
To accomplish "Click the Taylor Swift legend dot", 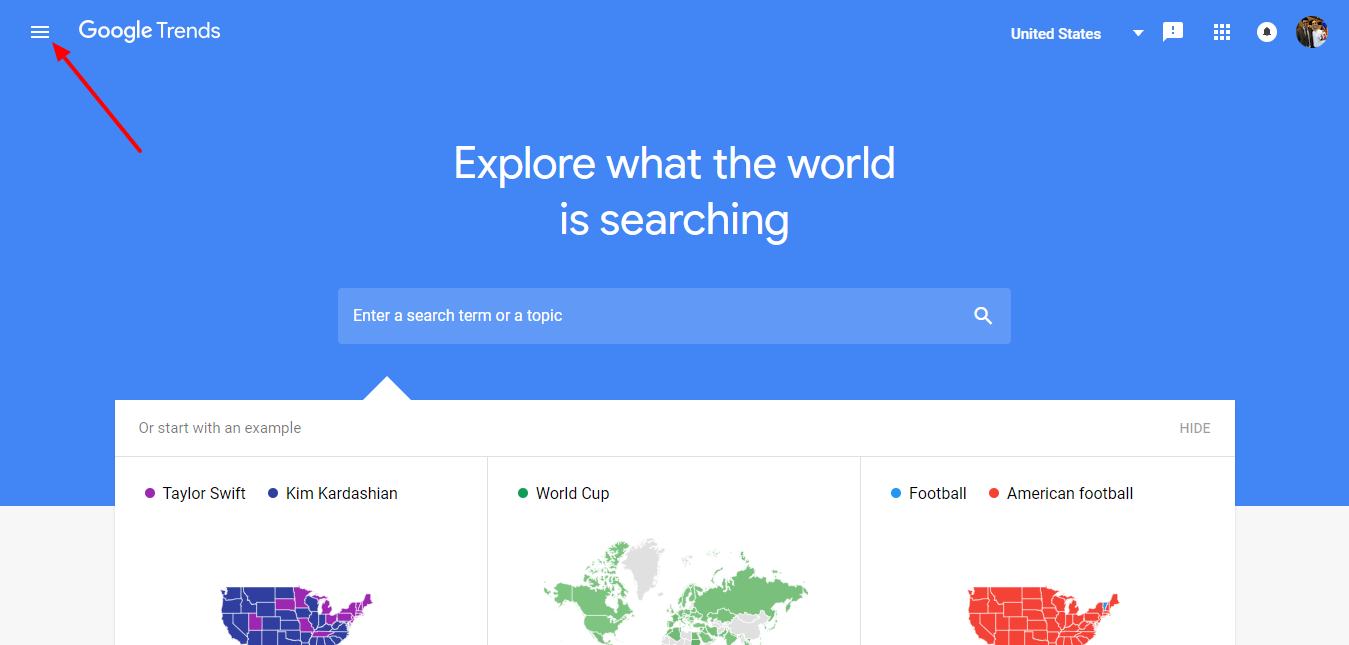I will pos(150,493).
